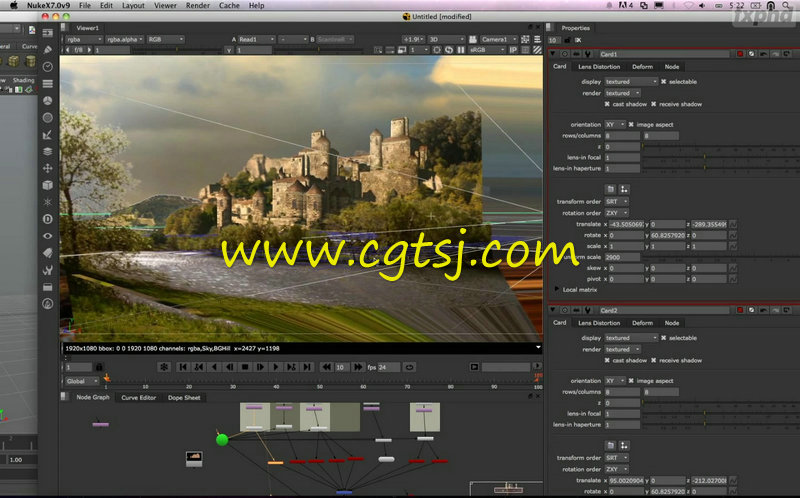The image size is (800, 498).
Task: Open the Merge nodes toolbar menu
Action: coord(48,152)
